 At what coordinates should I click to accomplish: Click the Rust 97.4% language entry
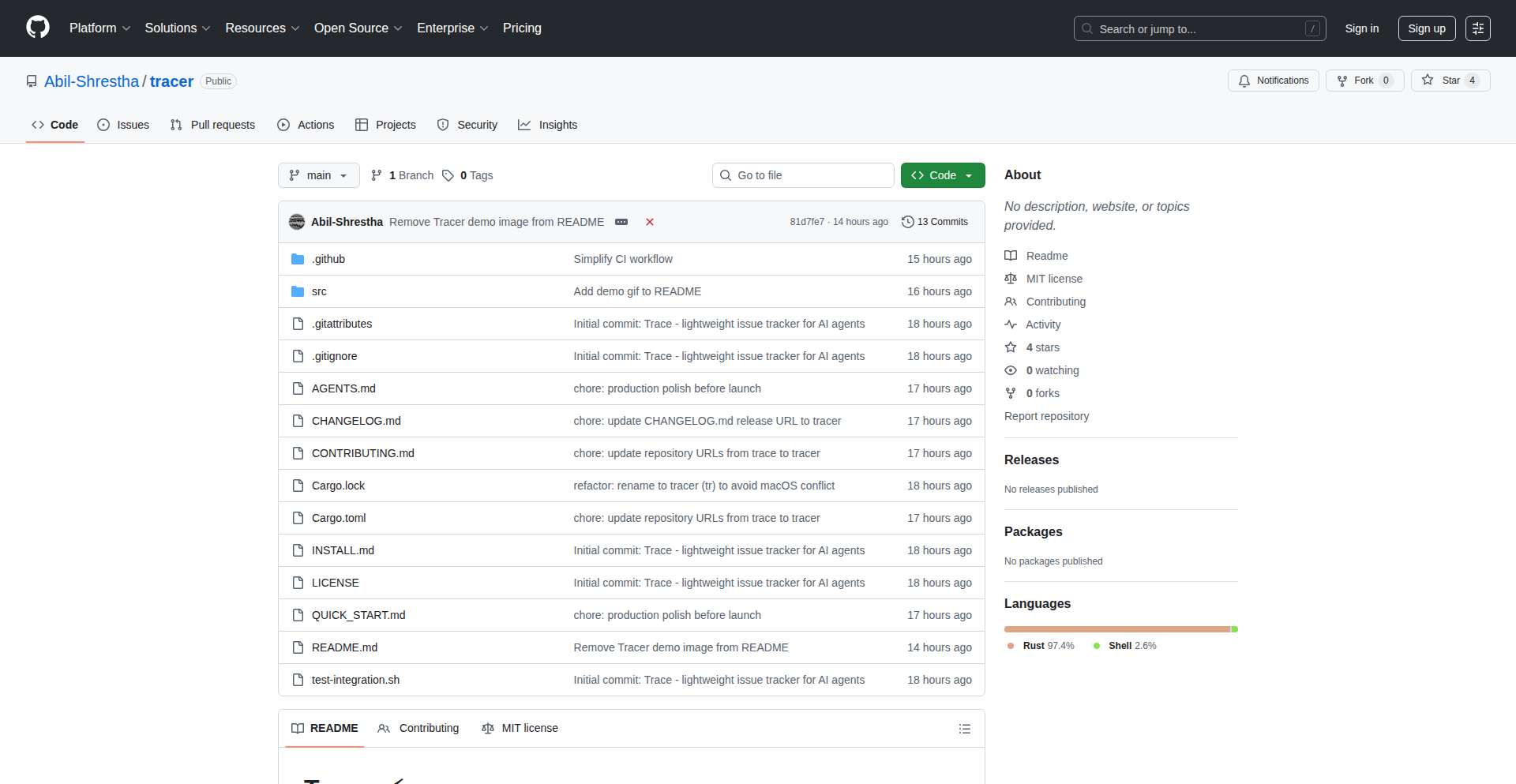click(x=1041, y=646)
